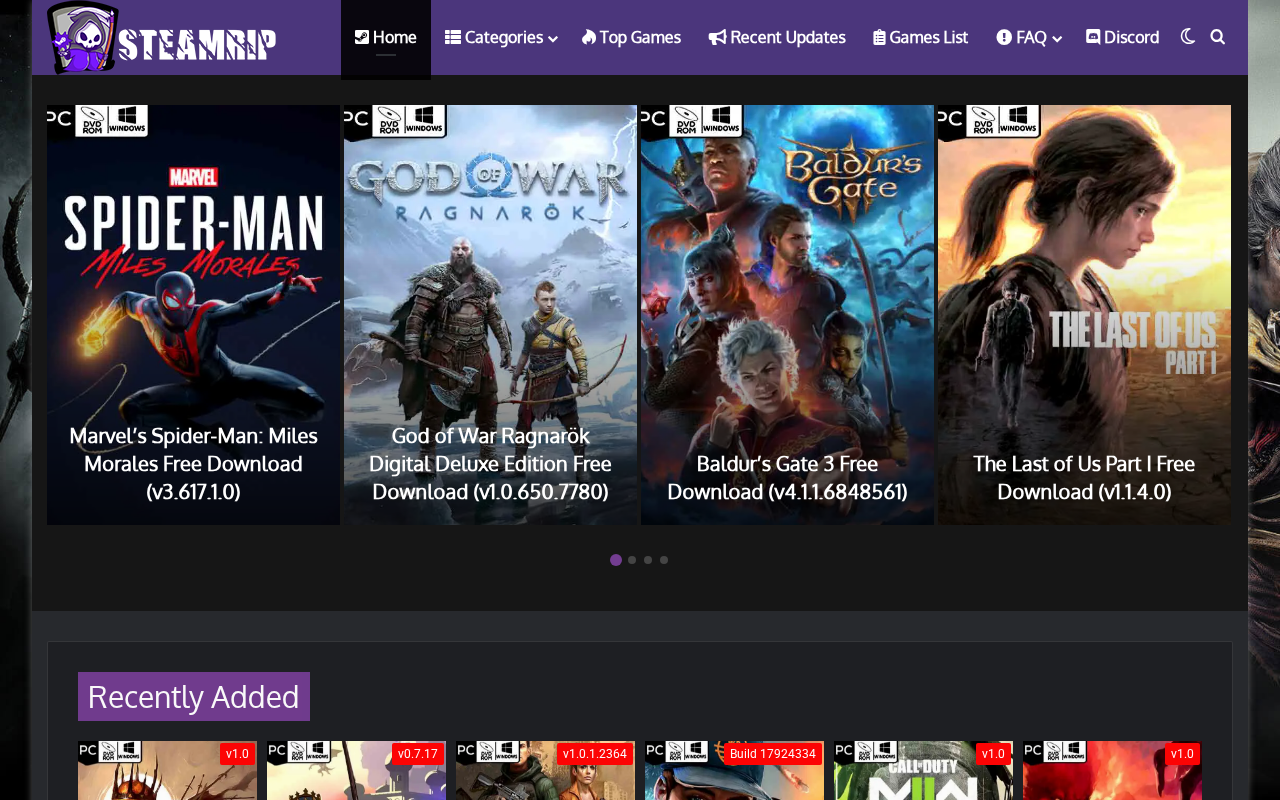
Task: Click the Recent Updates megaphone icon
Action: pyautogui.click(x=717, y=37)
